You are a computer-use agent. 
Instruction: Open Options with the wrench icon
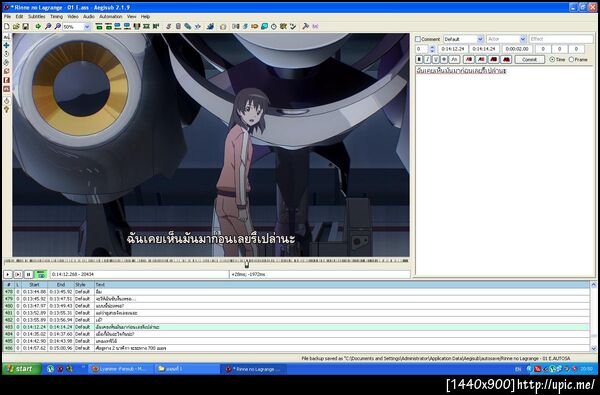coord(305,26)
